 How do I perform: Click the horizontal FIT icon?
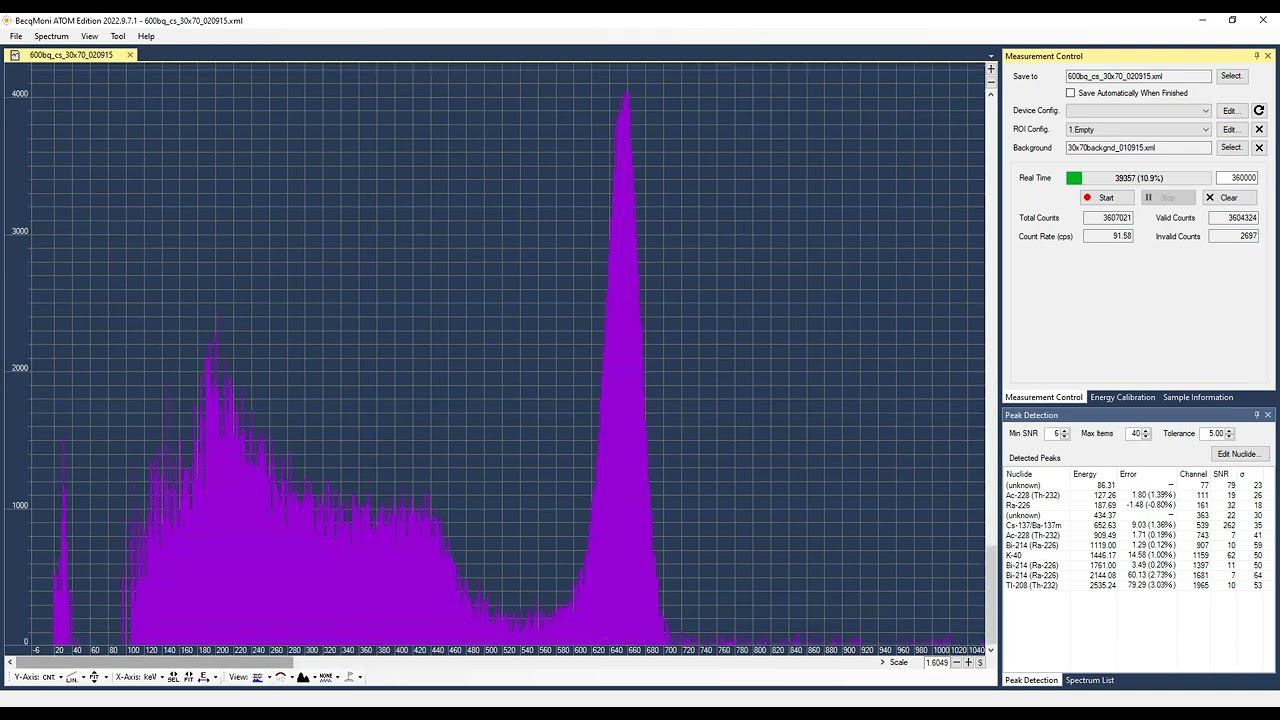(188, 677)
